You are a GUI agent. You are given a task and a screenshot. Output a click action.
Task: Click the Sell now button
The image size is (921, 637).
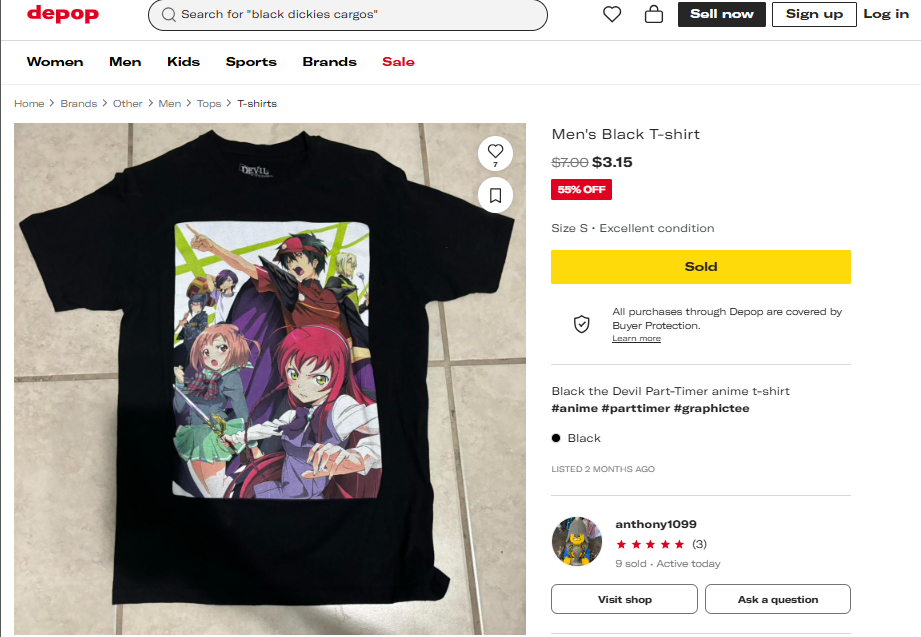[x=722, y=14]
